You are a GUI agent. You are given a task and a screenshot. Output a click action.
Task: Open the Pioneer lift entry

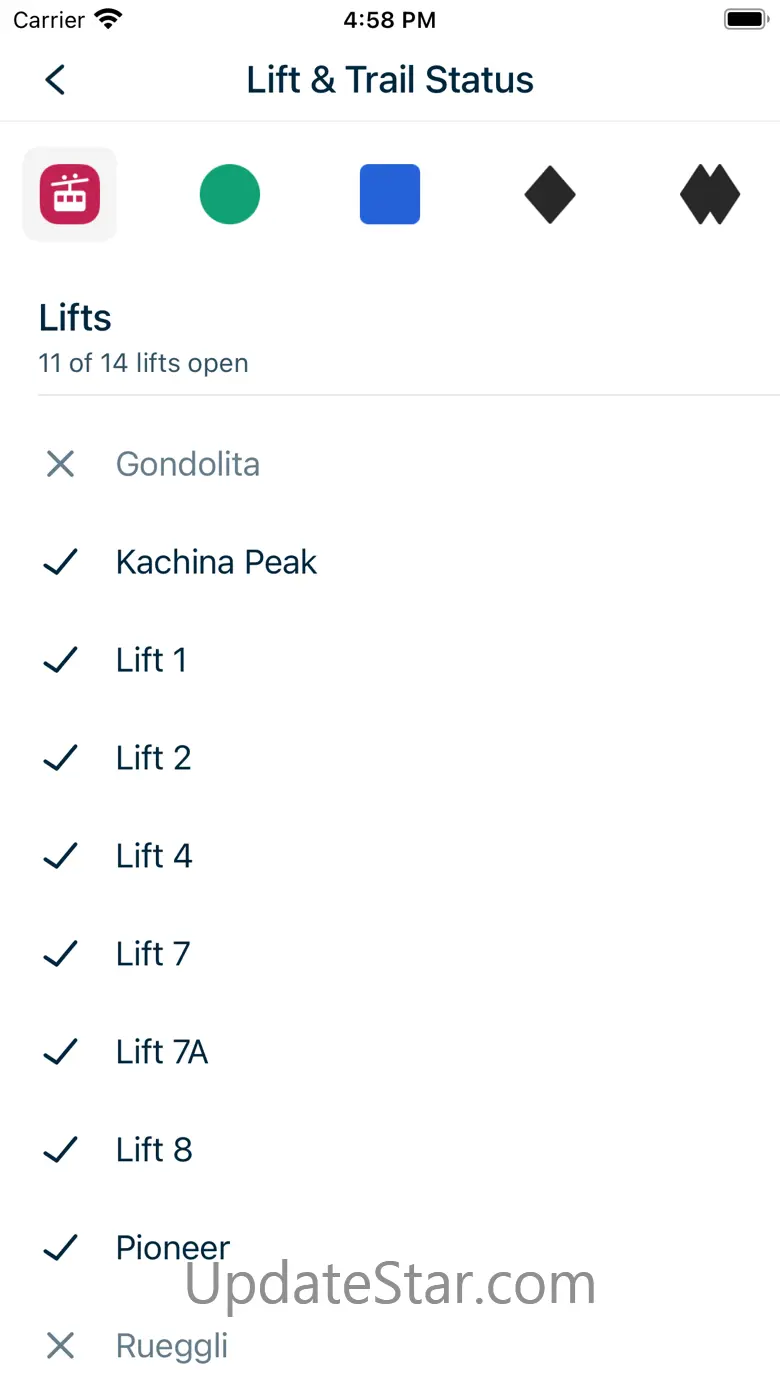390,1248
